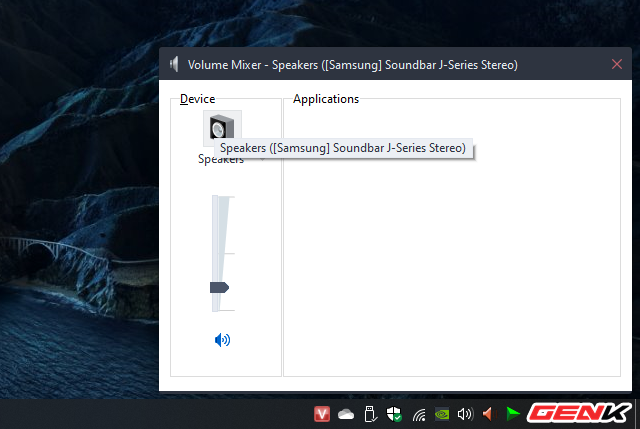The image size is (640, 429).
Task: Click the Safely Remove Hardware USB tray icon
Action: 370,414
